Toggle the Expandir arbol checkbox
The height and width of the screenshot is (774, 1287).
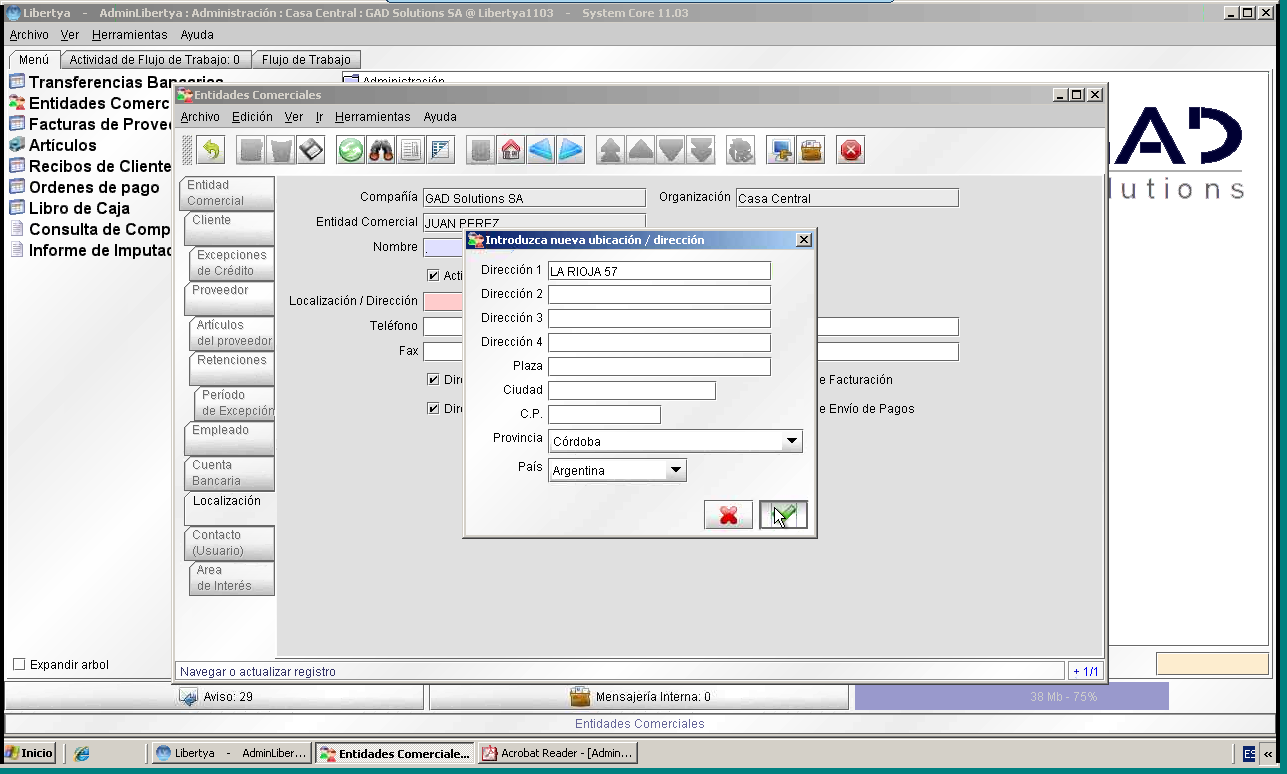pyautogui.click(x=19, y=665)
